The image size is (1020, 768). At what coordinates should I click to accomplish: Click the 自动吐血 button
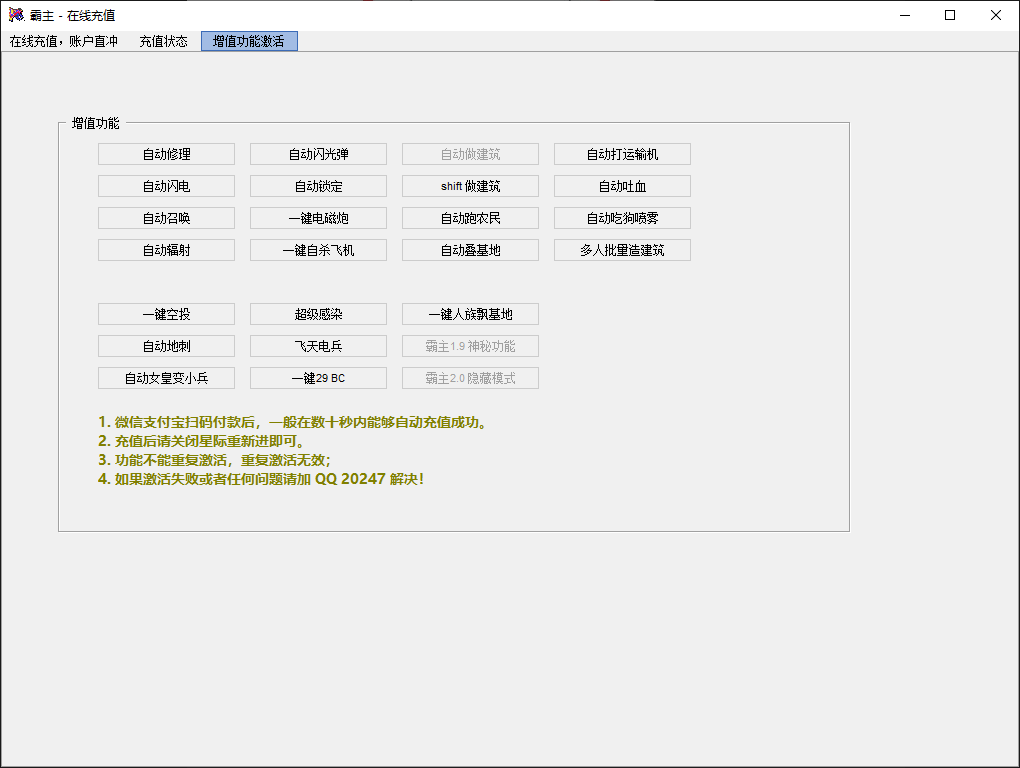tap(622, 186)
